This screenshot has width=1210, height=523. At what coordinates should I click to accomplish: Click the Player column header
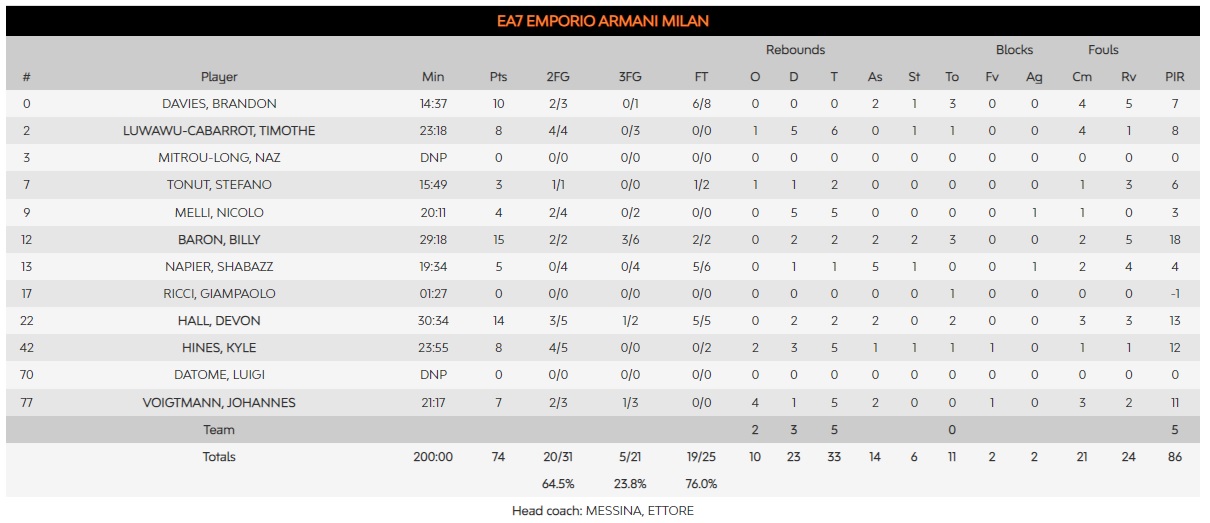[x=219, y=77]
